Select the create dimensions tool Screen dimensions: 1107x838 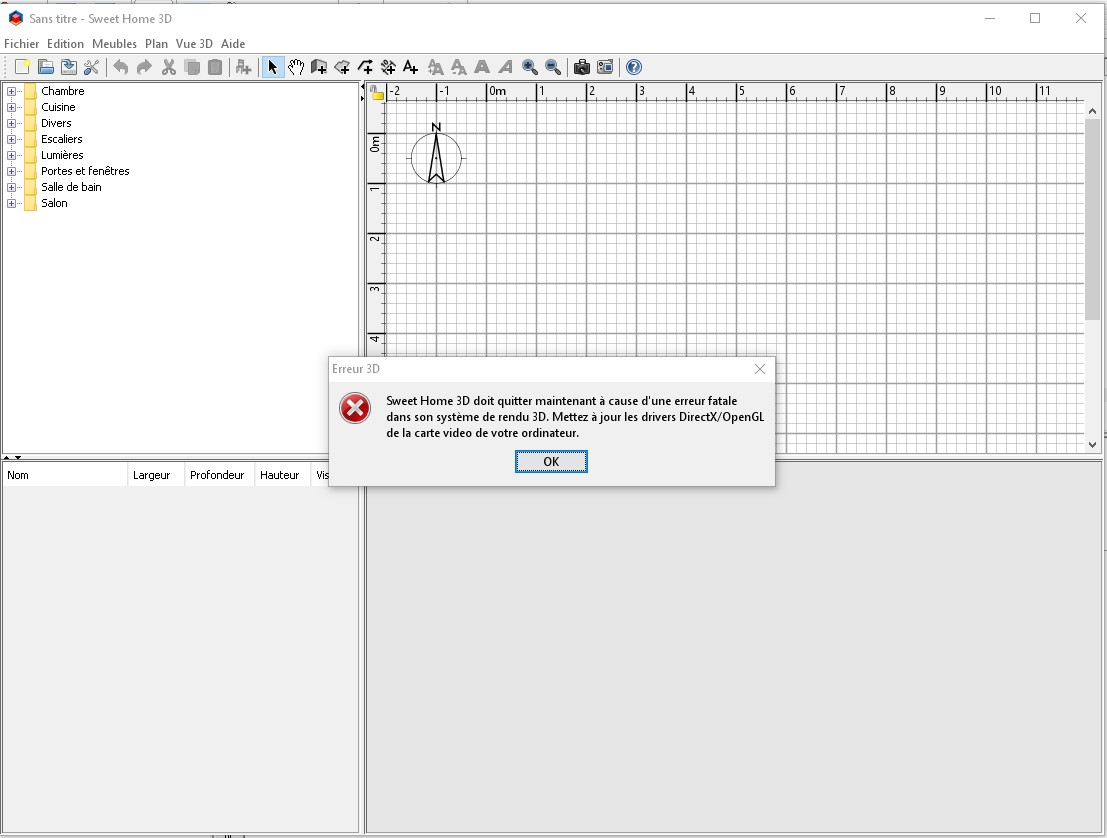point(388,67)
